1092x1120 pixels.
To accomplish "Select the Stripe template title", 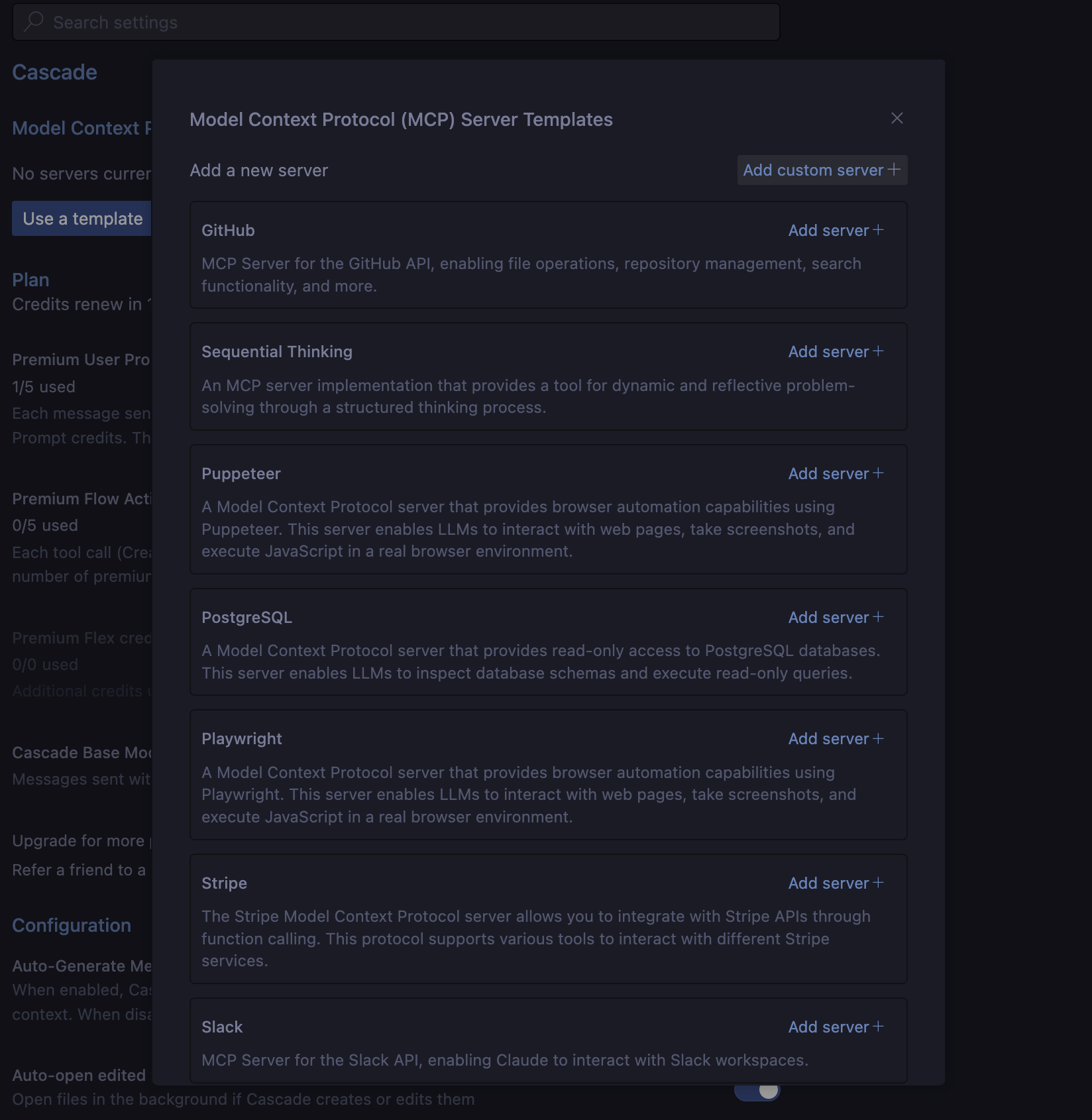I will tap(224, 883).
